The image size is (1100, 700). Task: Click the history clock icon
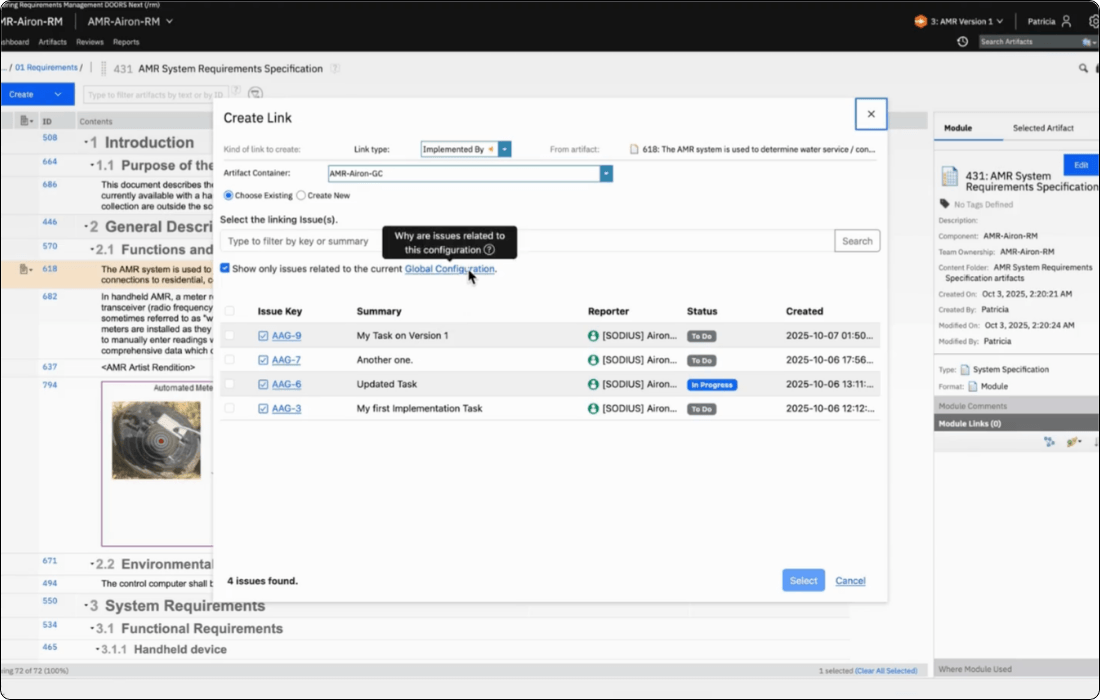(x=962, y=41)
